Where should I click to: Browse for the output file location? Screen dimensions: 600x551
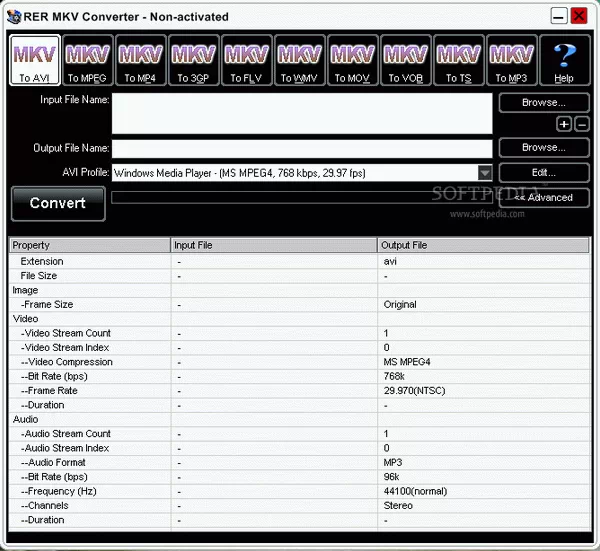pyautogui.click(x=544, y=147)
